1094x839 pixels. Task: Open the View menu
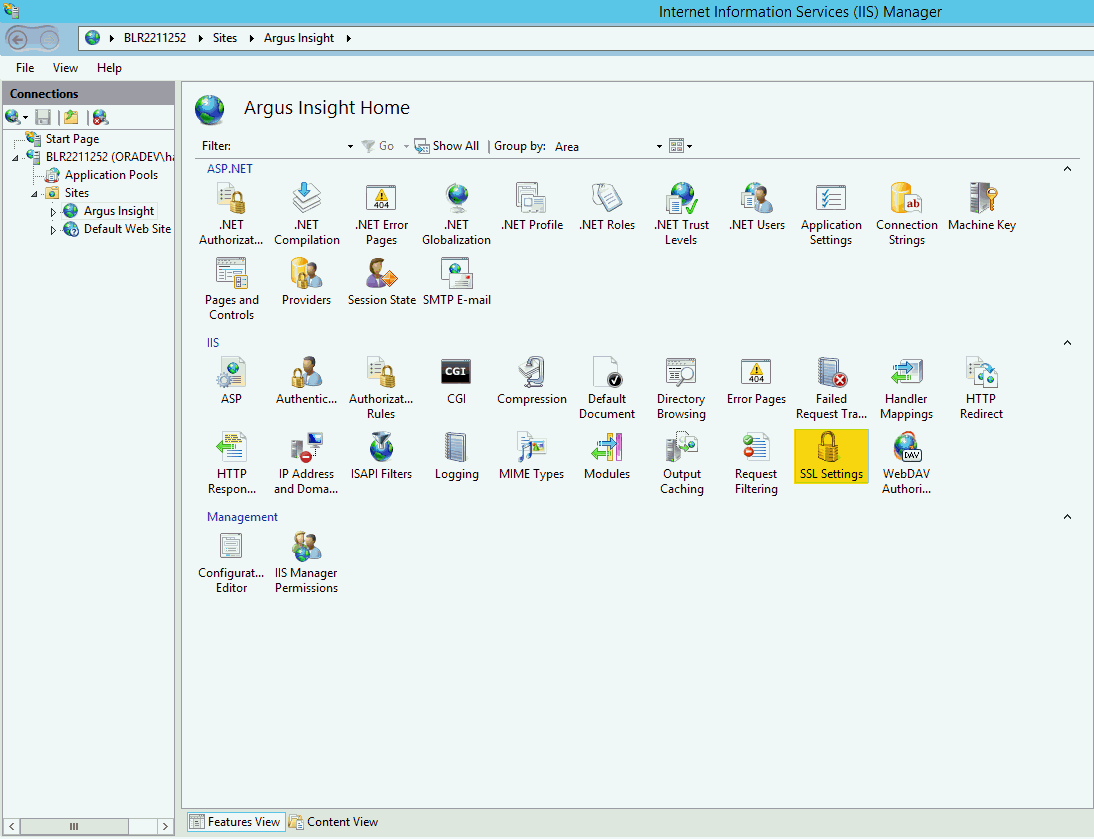pyautogui.click(x=66, y=68)
